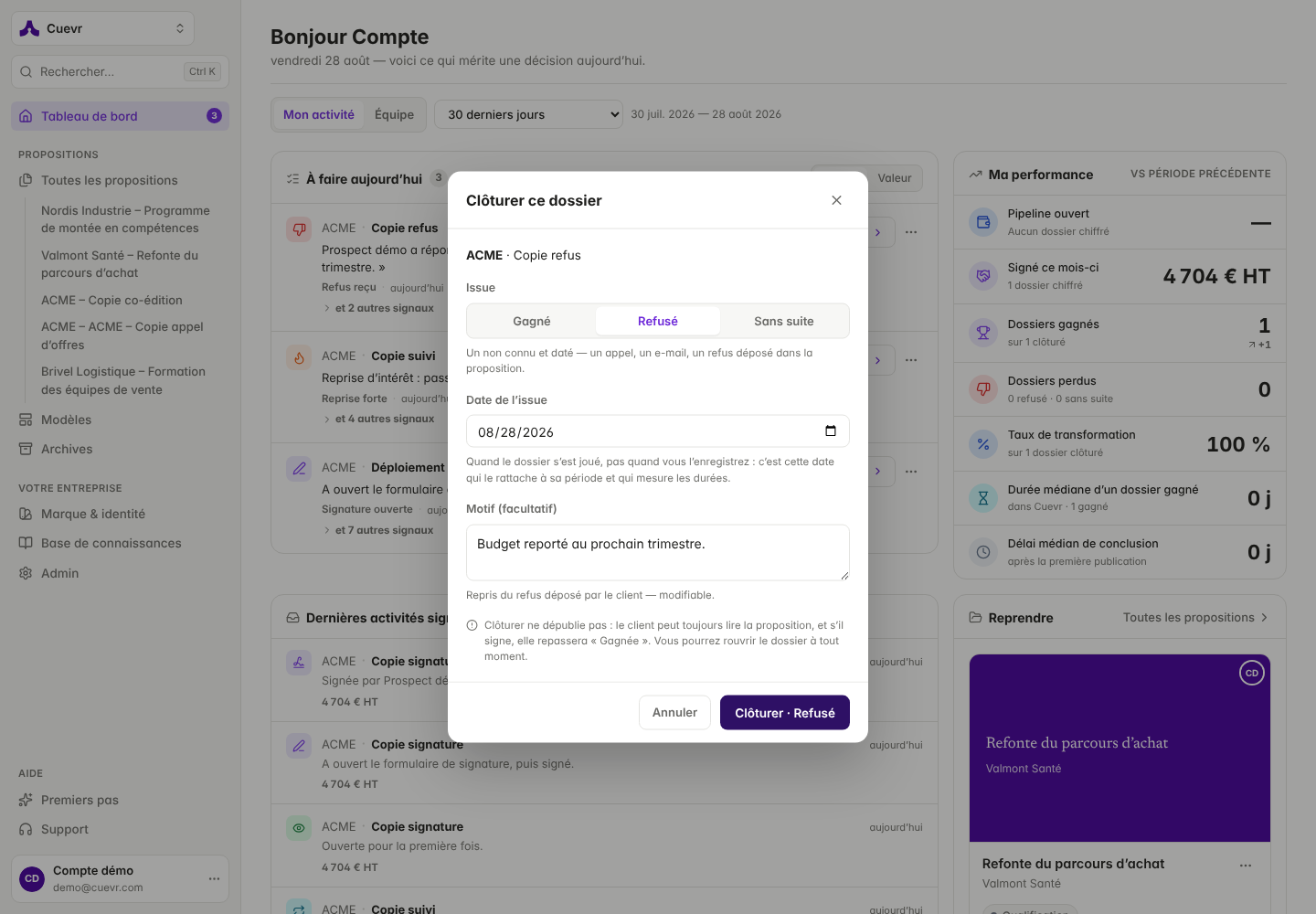This screenshot has height=914, width=1316.
Task: Confirm with Clôturer · Refusé button
Action: pyautogui.click(x=785, y=713)
